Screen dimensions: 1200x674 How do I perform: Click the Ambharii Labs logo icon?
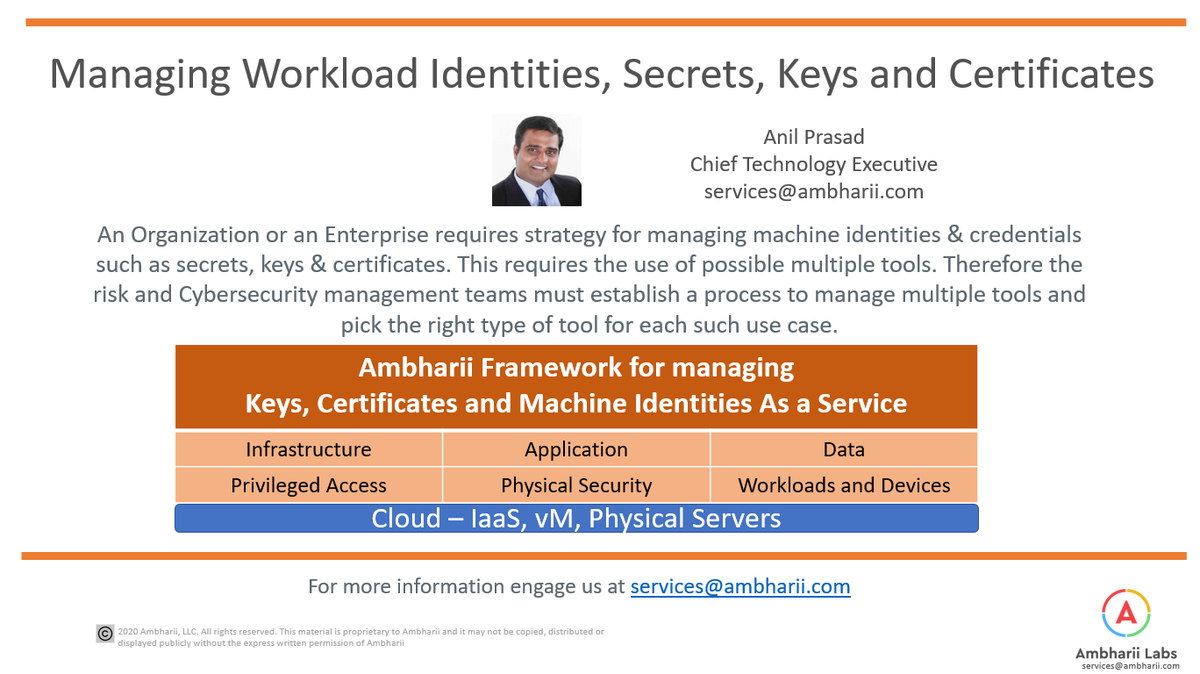pyautogui.click(x=1126, y=615)
